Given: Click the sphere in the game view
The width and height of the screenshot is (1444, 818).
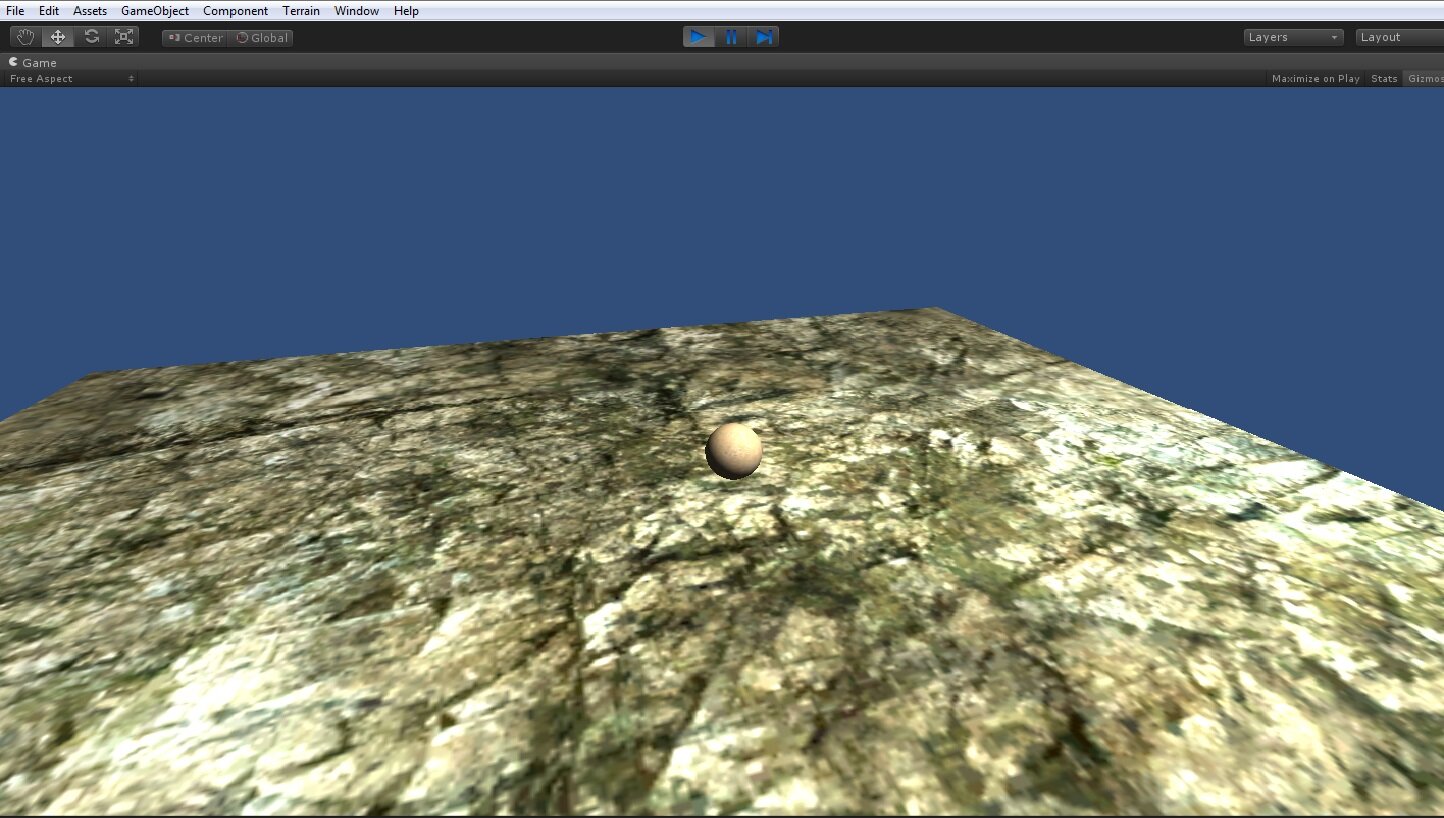Looking at the screenshot, I should 734,451.
